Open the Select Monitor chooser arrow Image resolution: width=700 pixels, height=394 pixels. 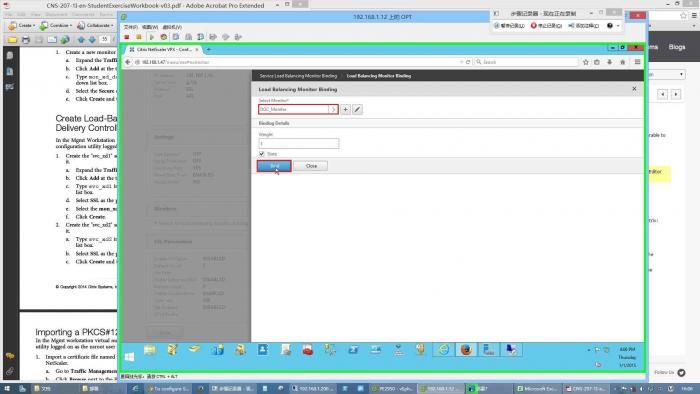(333, 109)
